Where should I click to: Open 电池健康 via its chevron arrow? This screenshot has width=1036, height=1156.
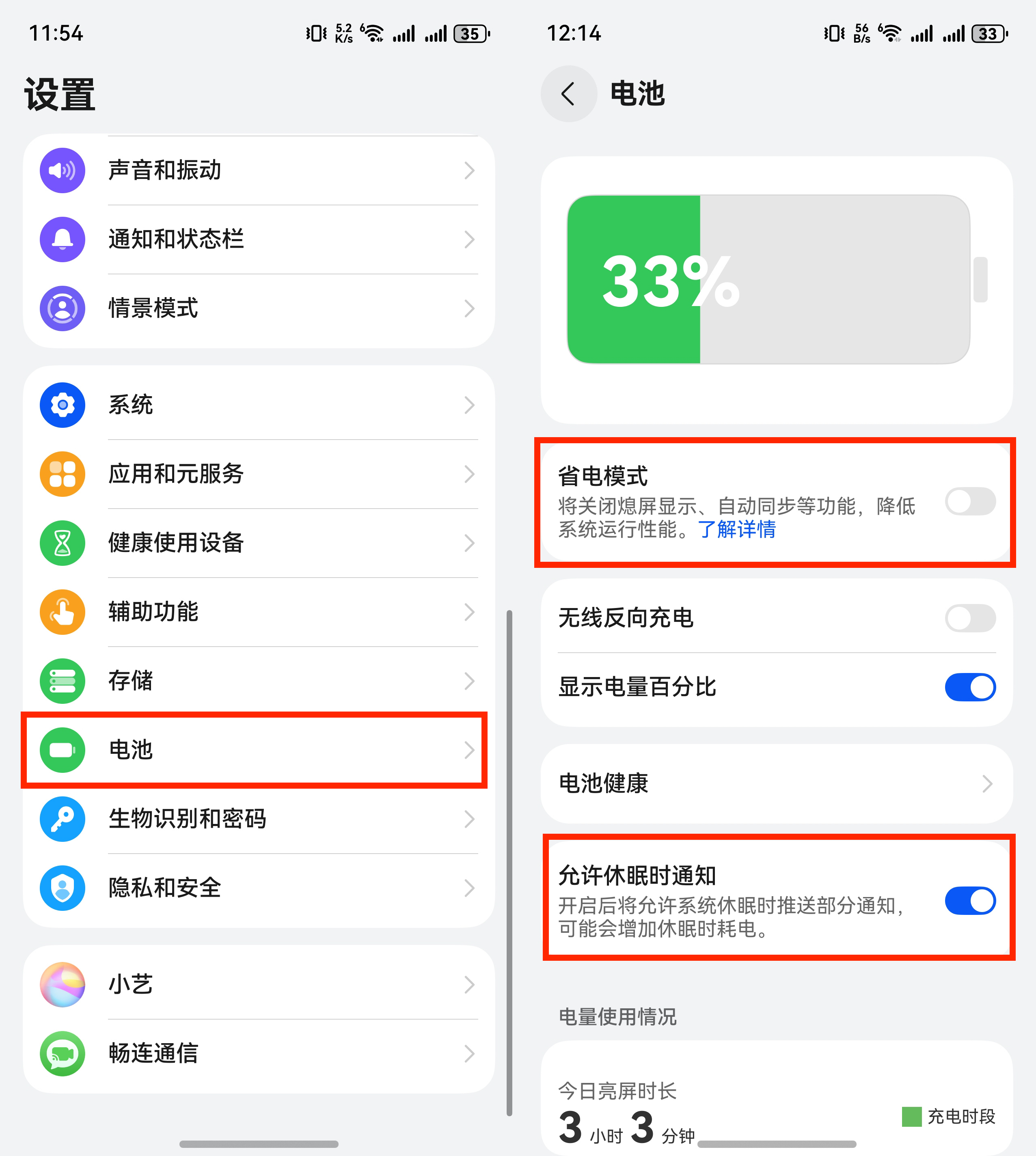pyautogui.click(x=987, y=784)
